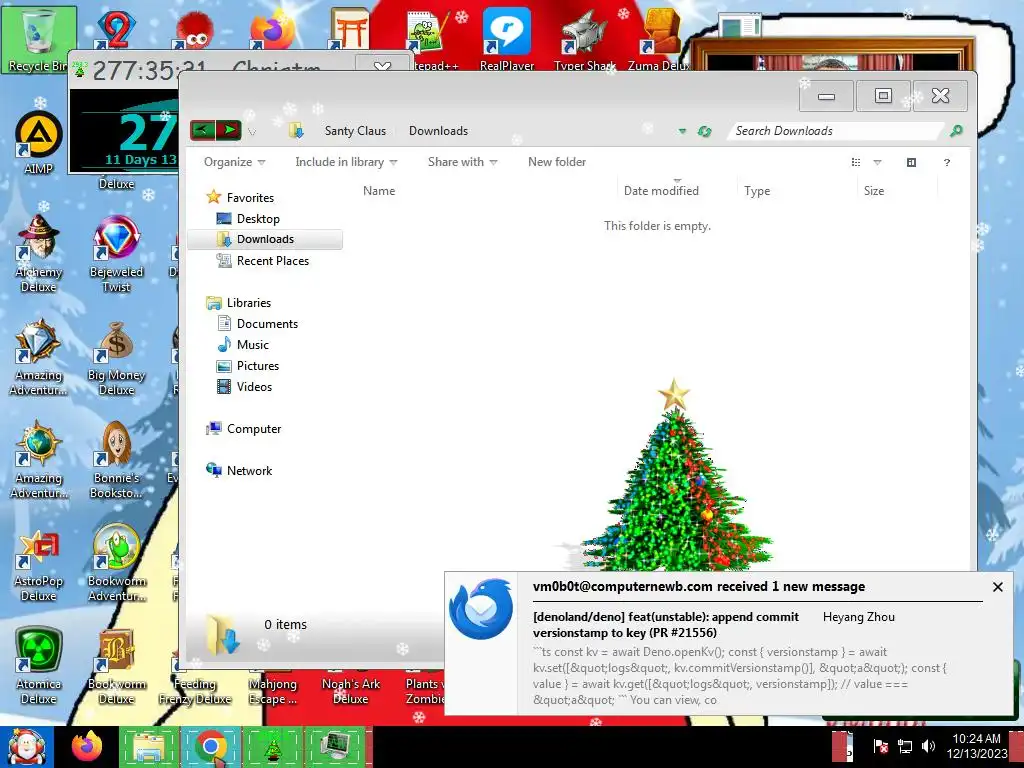This screenshot has height=768, width=1024.
Task: Click Downloads breadcrumb in address bar
Action: point(438,131)
